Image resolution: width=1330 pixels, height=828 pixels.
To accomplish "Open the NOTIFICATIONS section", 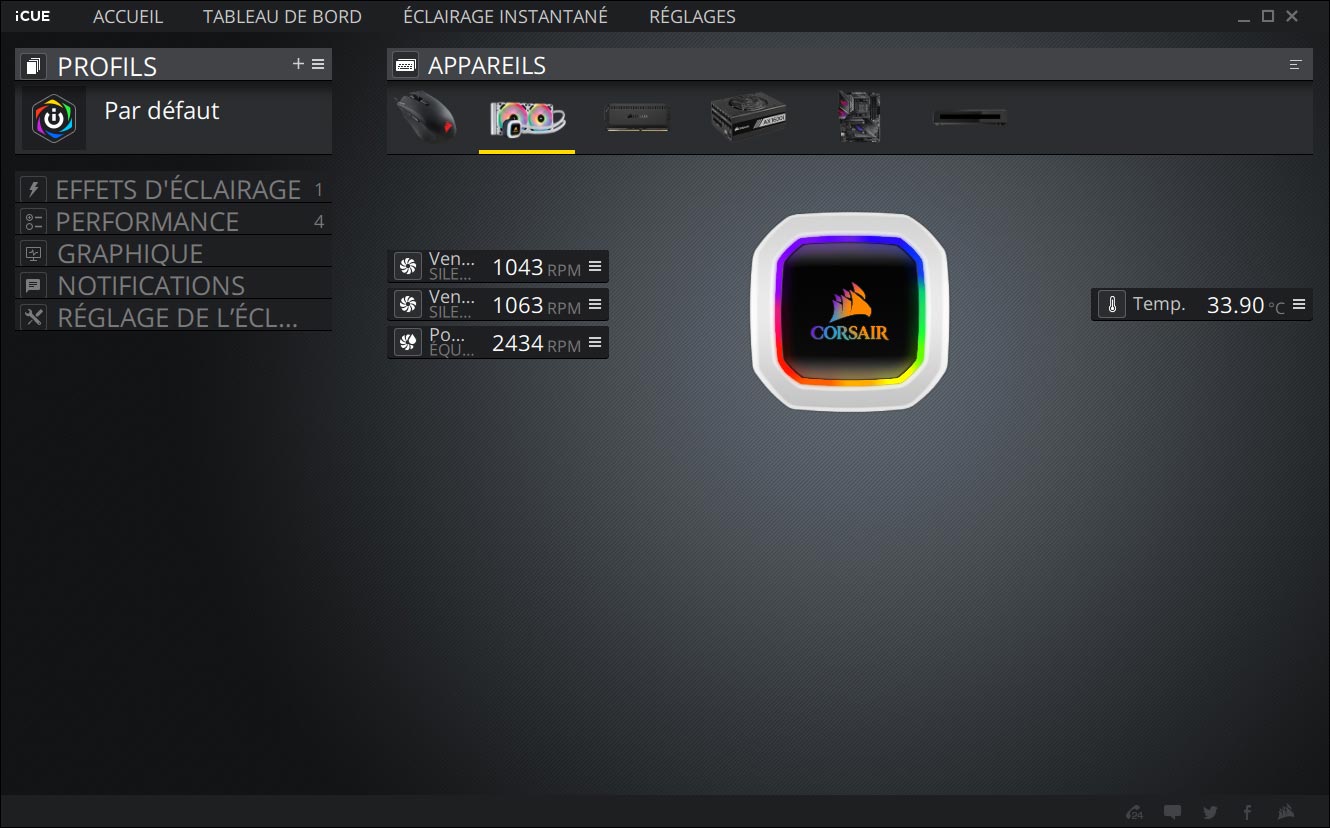I will pyautogui.click(x=173, y=285).
